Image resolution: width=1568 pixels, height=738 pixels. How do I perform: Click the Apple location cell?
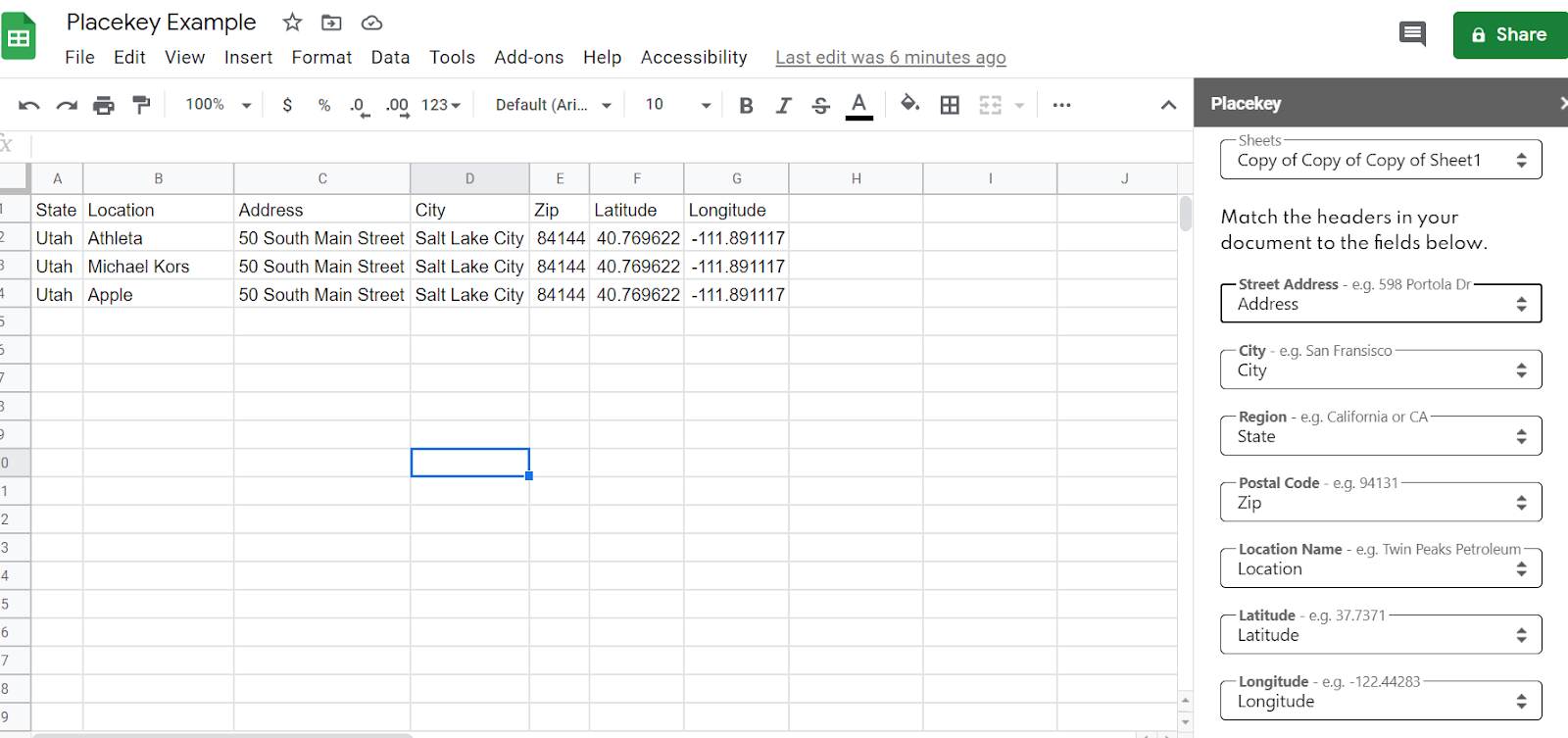[158, 295]
